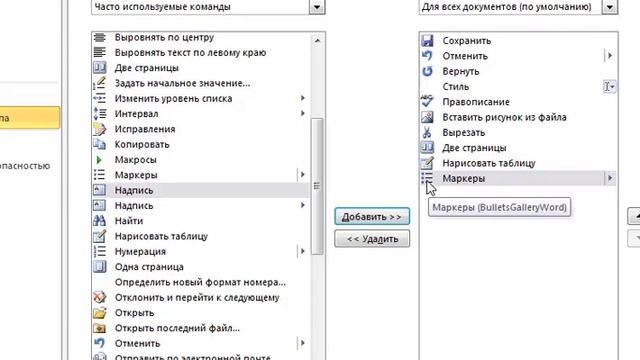Screen dimensions: 640x360
Task: Click the picture icon beside Вставить рисунок из файла
Action: (x=427, y=117)
